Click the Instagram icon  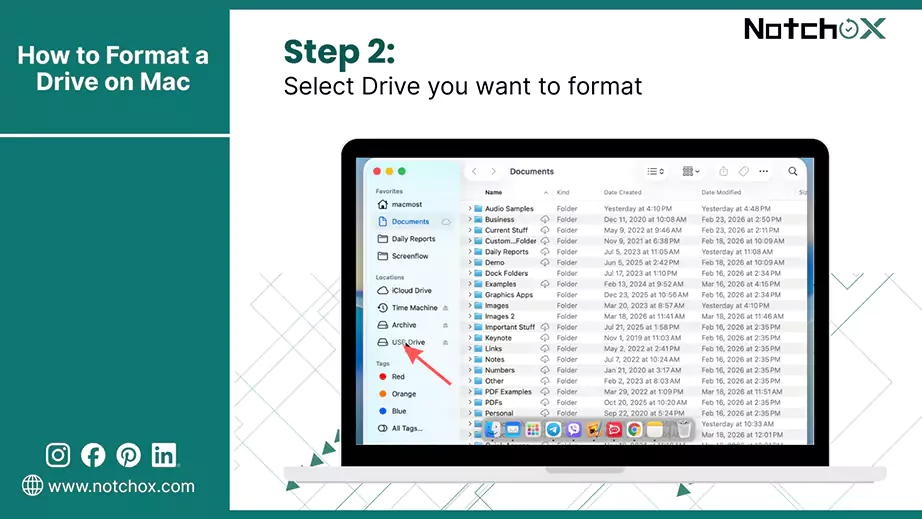coord(58,455)
